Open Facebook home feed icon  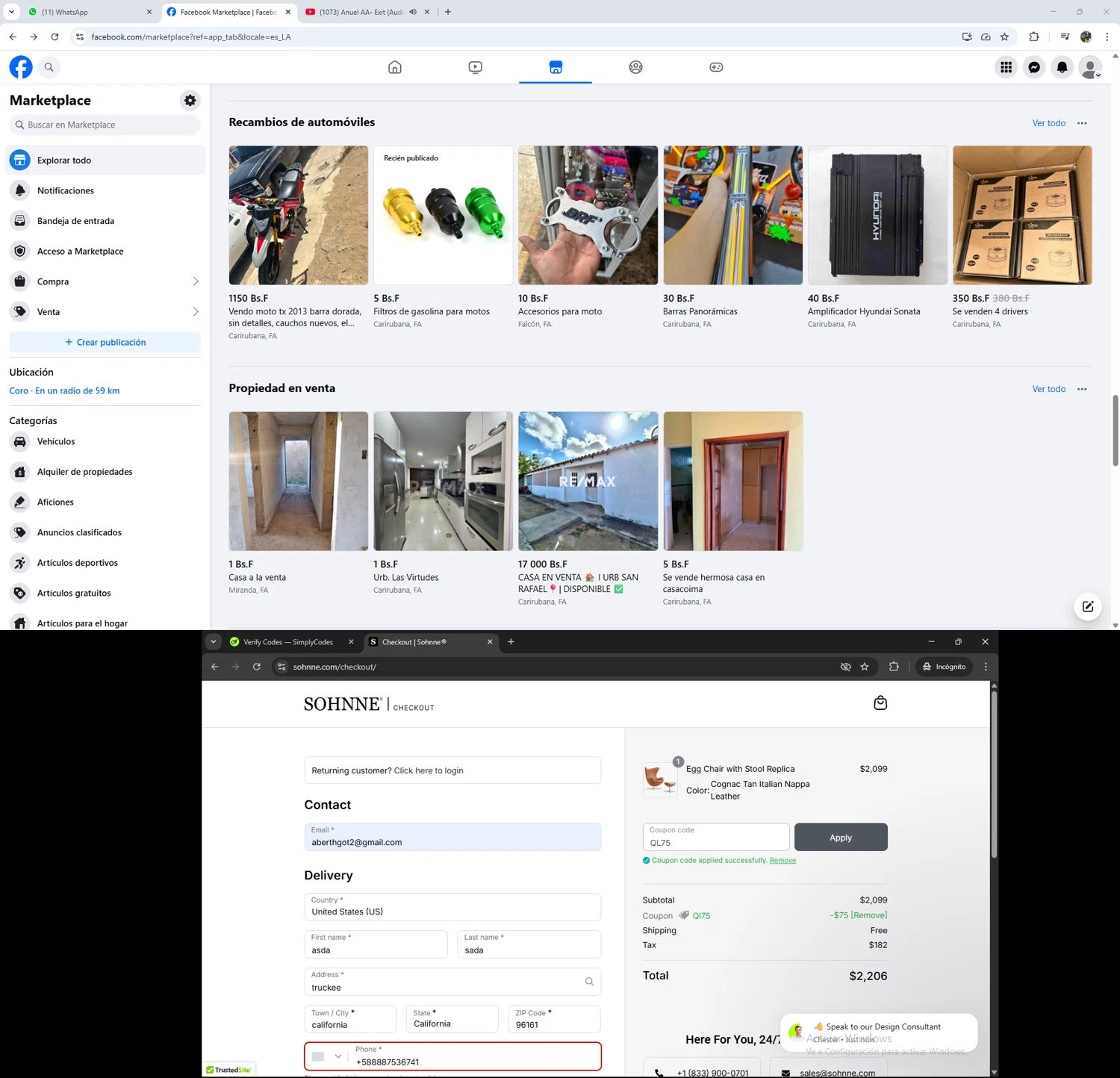[394, 67]
